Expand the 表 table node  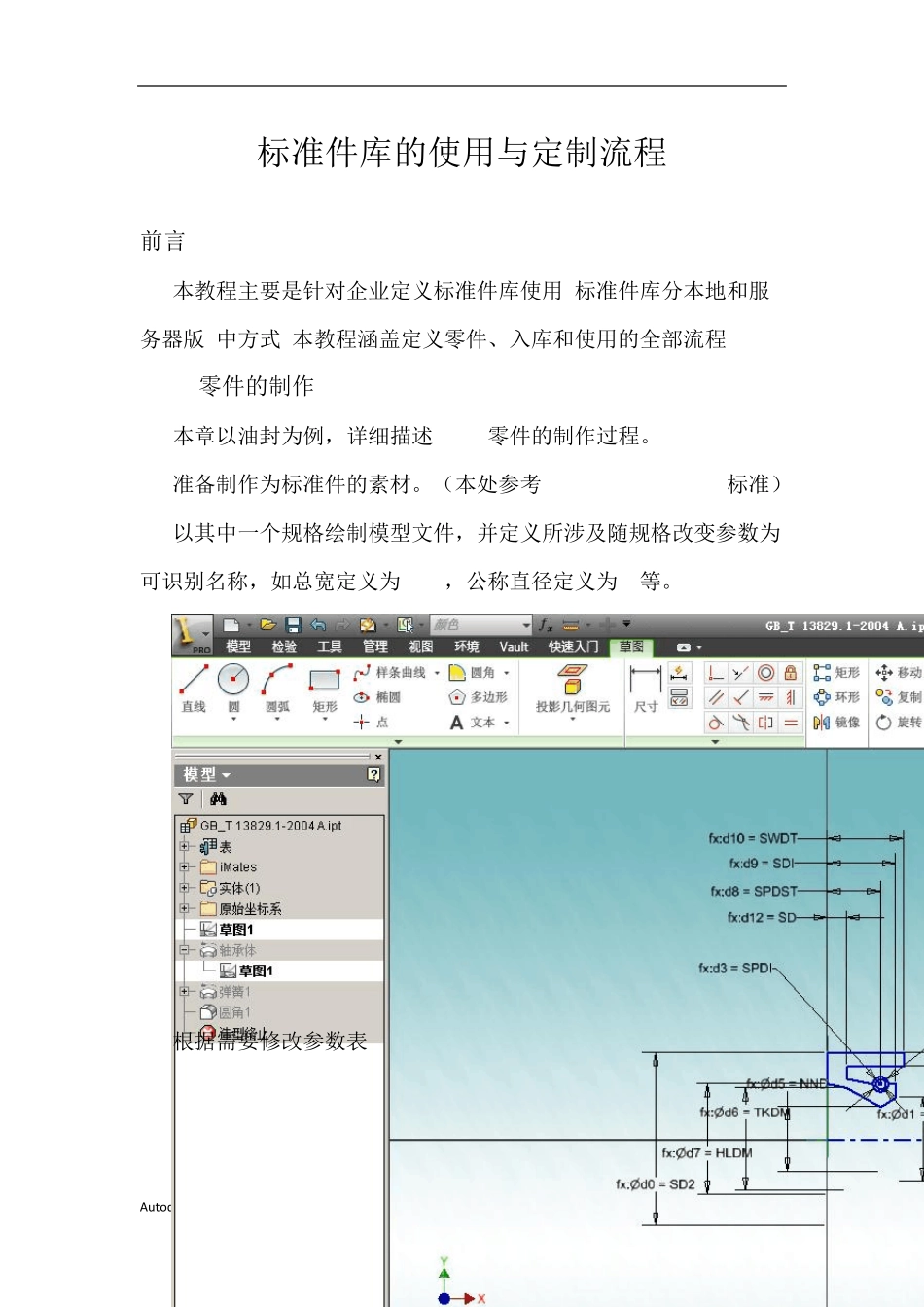[x=184, y=846]
